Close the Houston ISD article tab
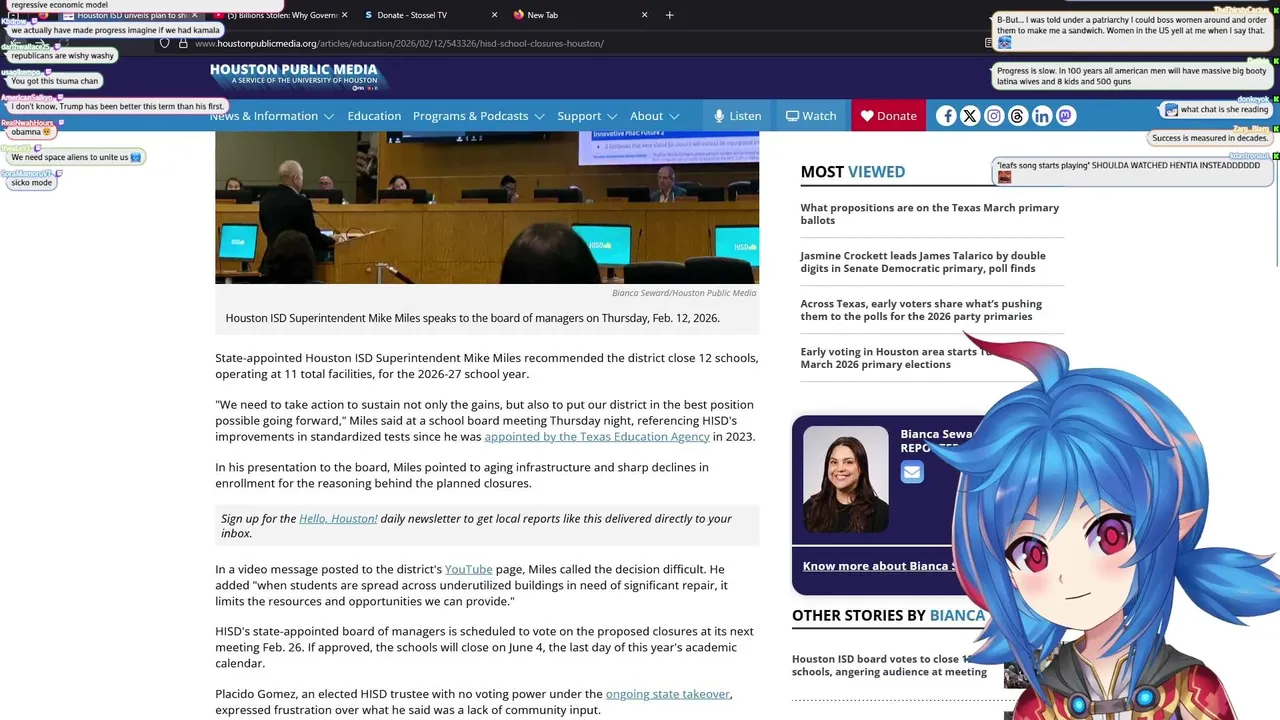 (194, 15)
